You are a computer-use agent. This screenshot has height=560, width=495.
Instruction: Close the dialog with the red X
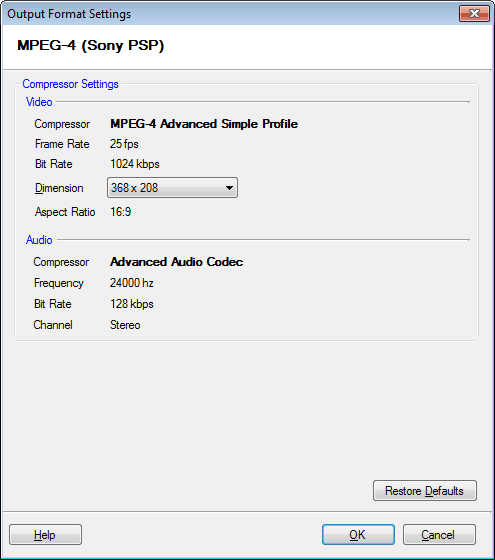click(x=474, y=14)
